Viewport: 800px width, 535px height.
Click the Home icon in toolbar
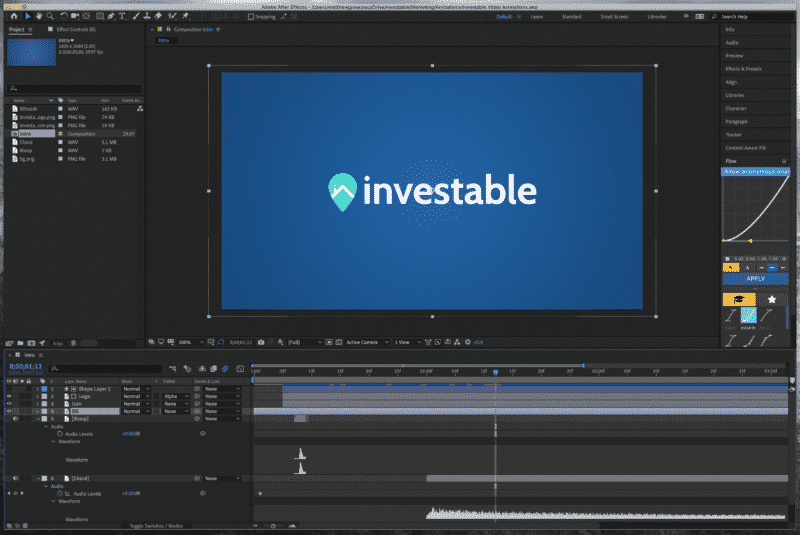14,16
